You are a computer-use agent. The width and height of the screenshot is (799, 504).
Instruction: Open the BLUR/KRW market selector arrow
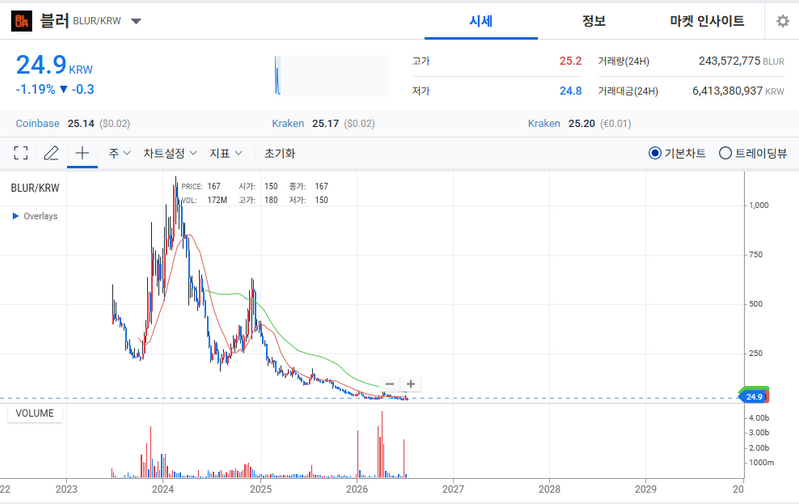[x=136, y=21]
